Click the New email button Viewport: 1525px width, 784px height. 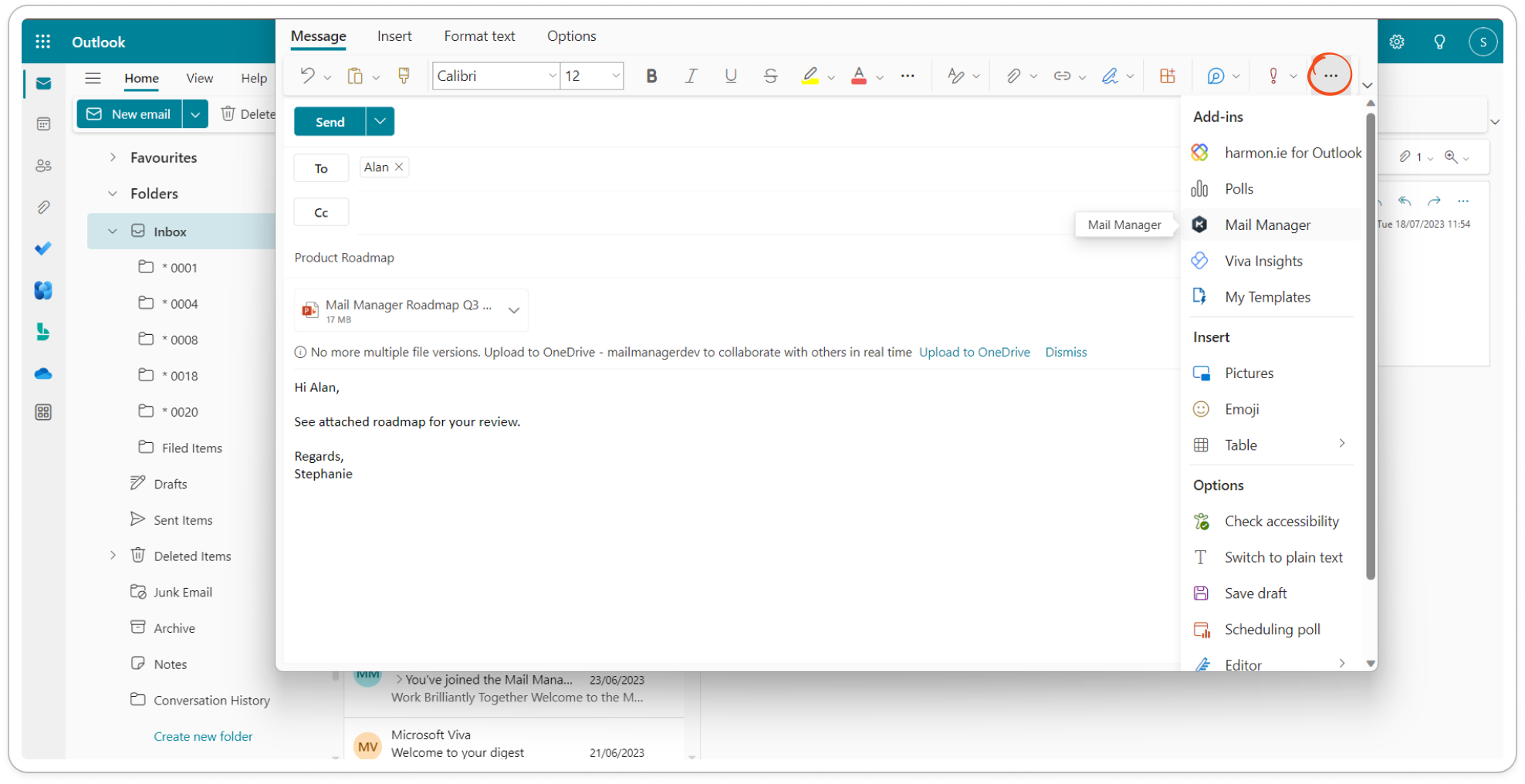point(129,114)
